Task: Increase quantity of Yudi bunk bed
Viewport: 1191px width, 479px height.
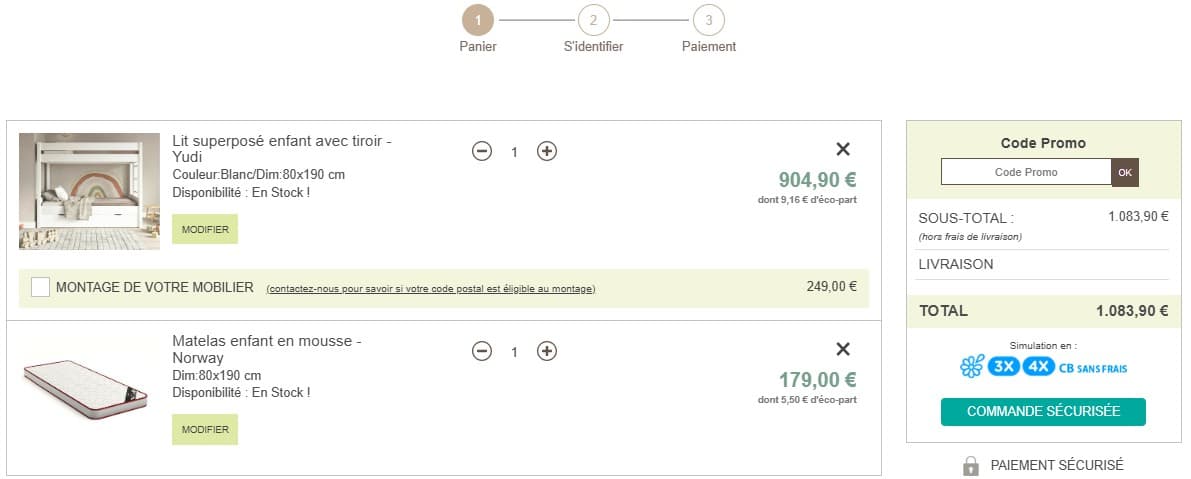Action: click(547, 151)
